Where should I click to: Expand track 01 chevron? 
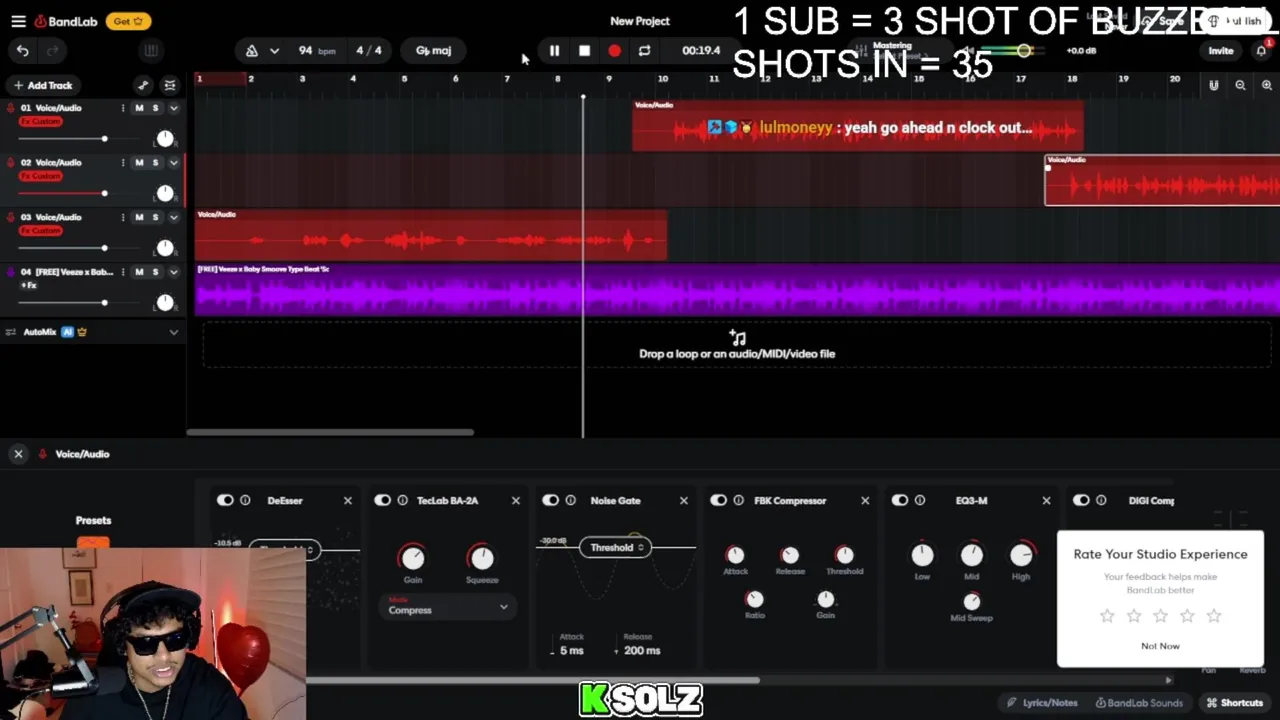(173, 108)
